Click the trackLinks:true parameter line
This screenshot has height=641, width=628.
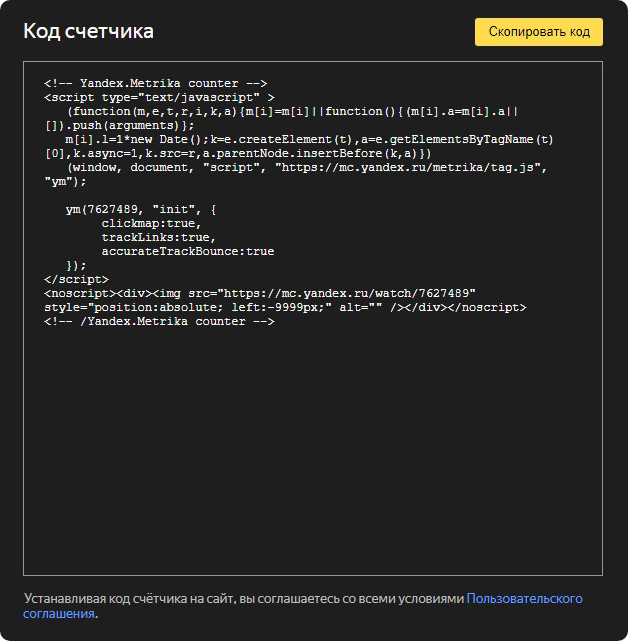point(158,238)
